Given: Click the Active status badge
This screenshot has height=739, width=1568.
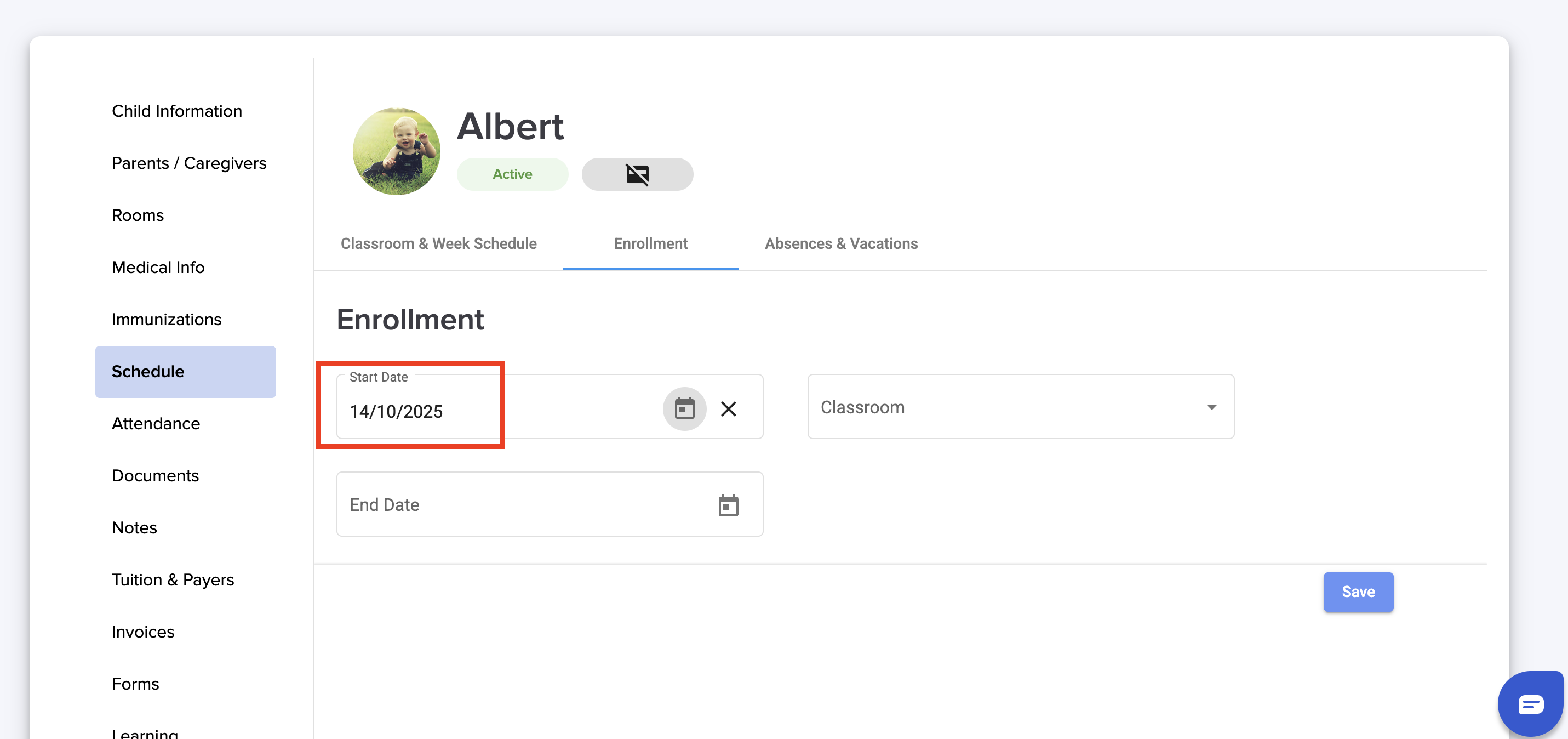Looking at the screenshot, I should (512, 174).
